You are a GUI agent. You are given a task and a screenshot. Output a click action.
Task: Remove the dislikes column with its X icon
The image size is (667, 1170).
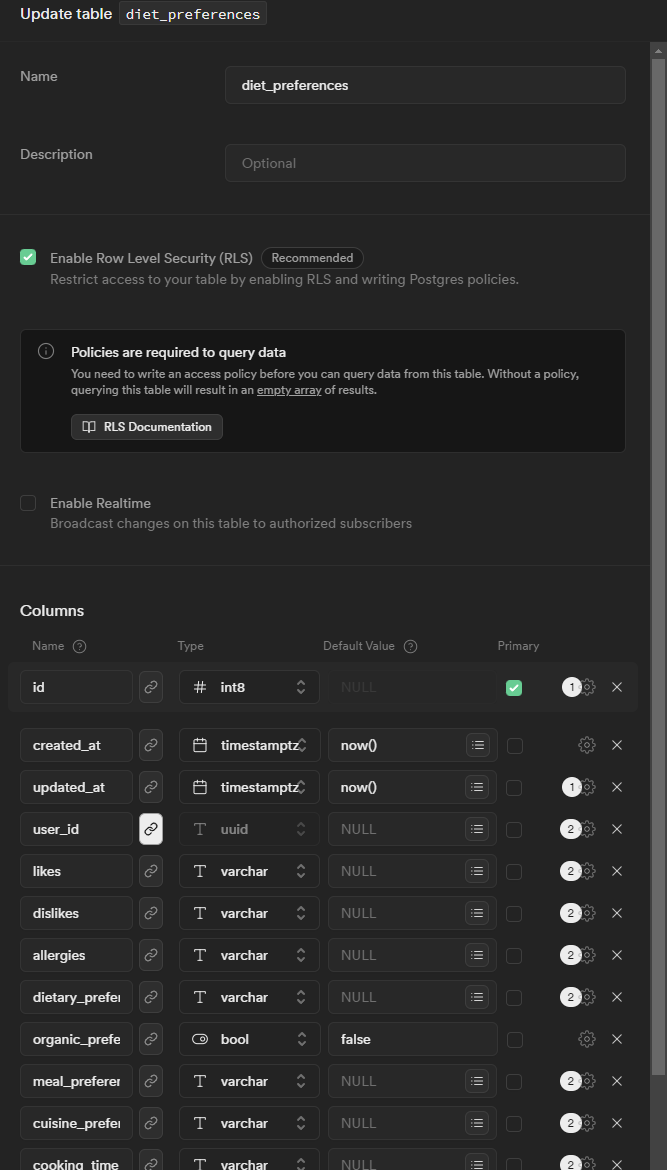617,912
